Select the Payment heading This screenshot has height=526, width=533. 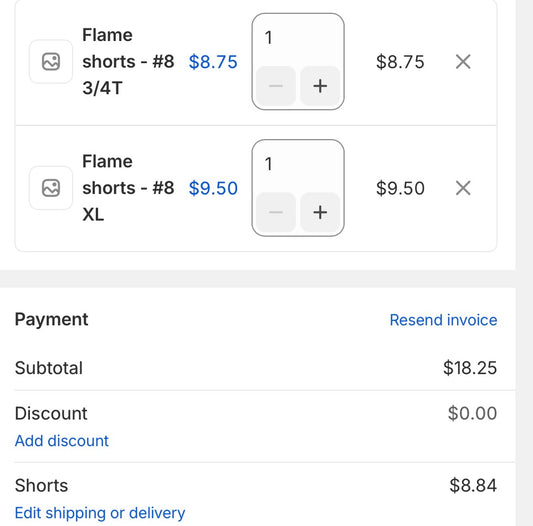coord(51,320)
